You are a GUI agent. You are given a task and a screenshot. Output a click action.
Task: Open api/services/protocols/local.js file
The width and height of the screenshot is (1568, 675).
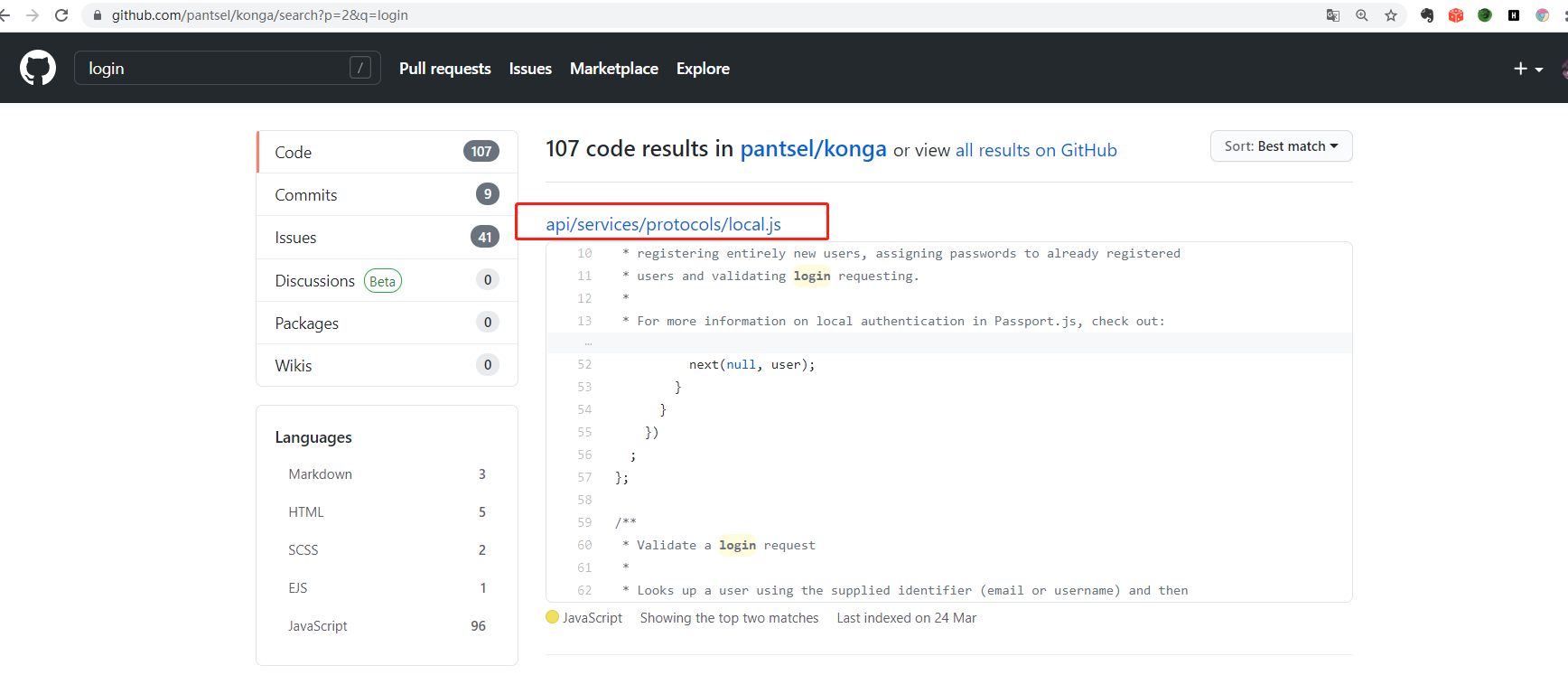click(x=663, y=224)
